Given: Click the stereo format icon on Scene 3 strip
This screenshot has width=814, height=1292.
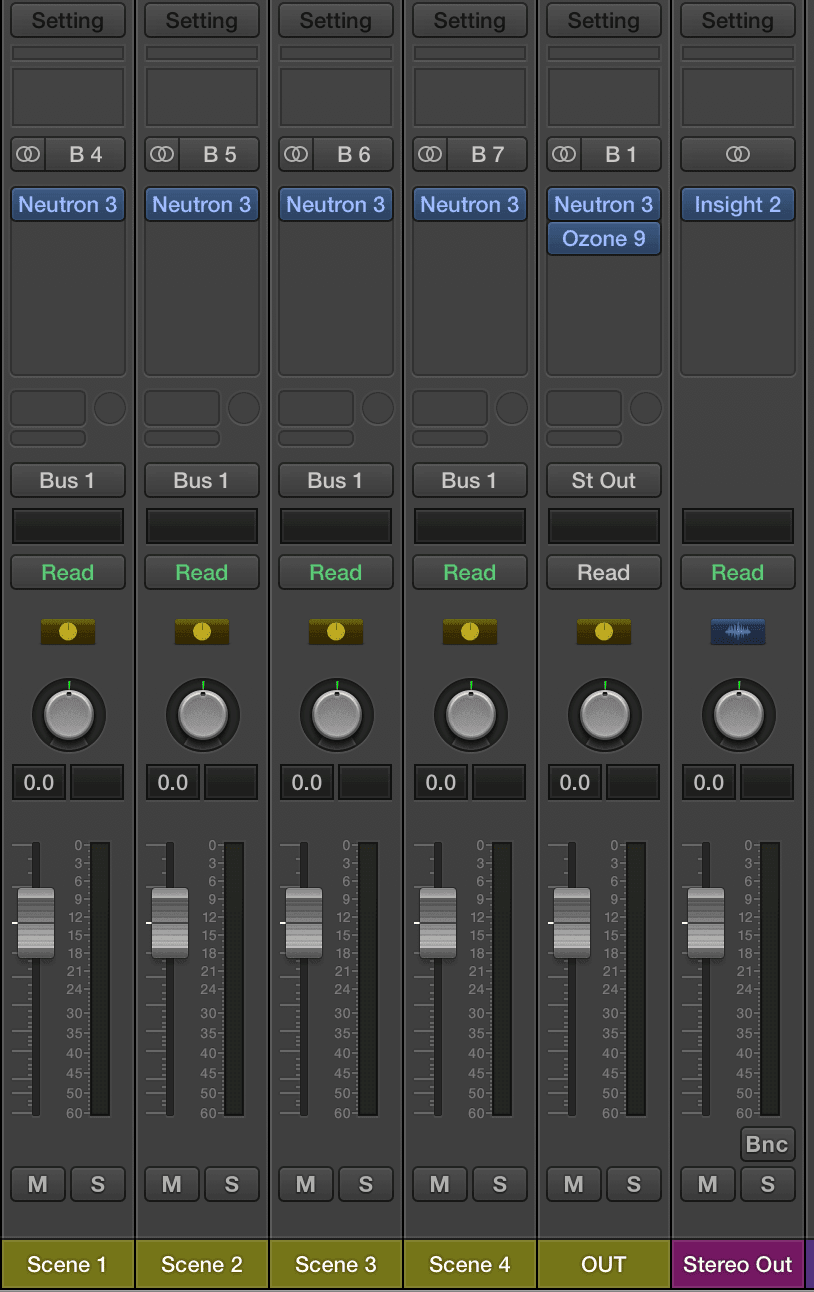Looking at the screenshot, I should coord(296,154).
